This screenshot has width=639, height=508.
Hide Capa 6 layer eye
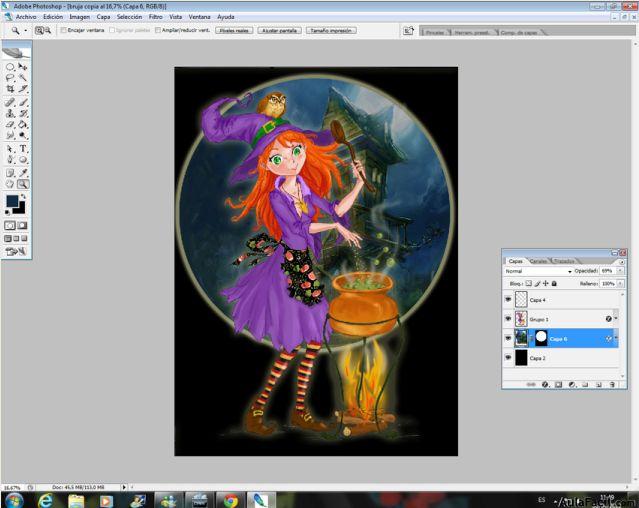point(508,338)
